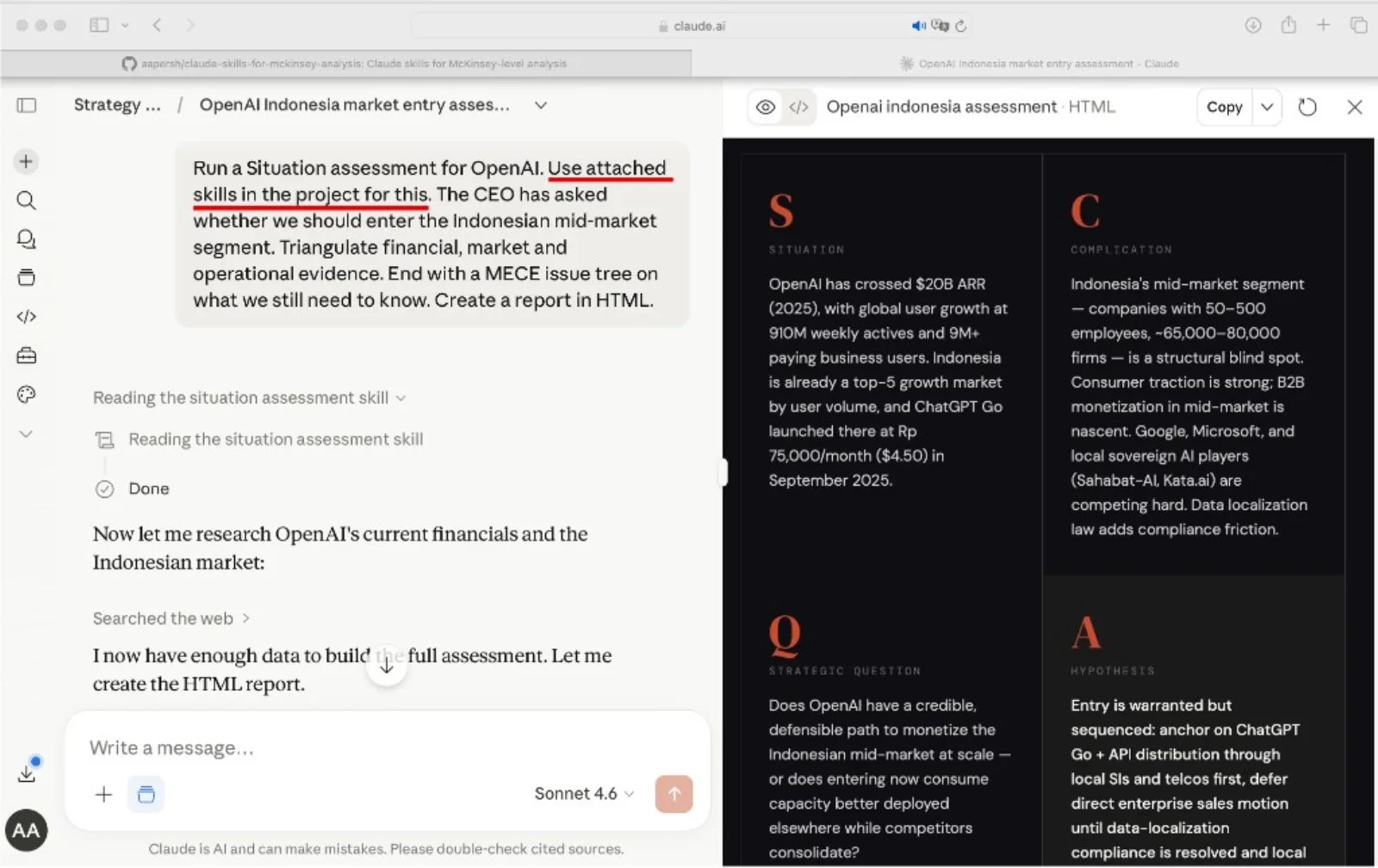Viewport: 1378px width, 868px height.
Task: Click the scroll-to-bottom arrow button
Action: [x=387, y=666]
